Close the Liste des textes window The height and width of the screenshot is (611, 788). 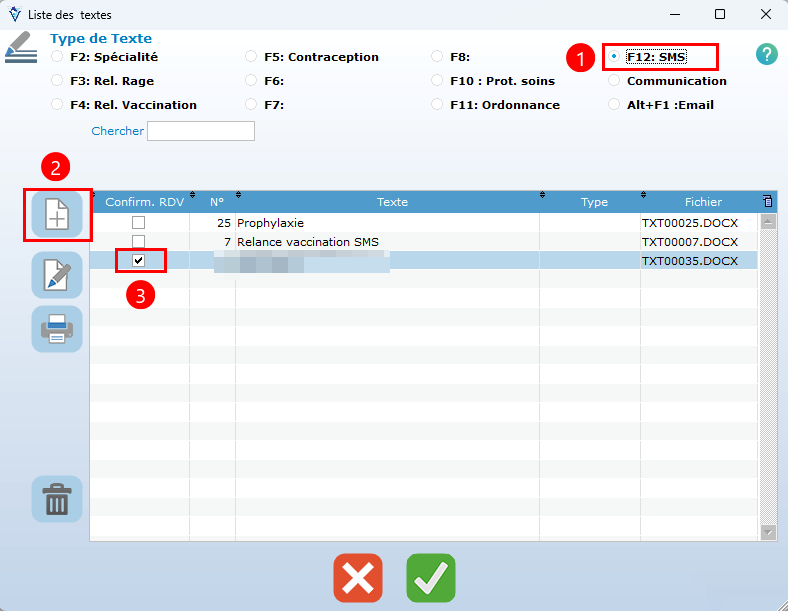click(765, 14)
